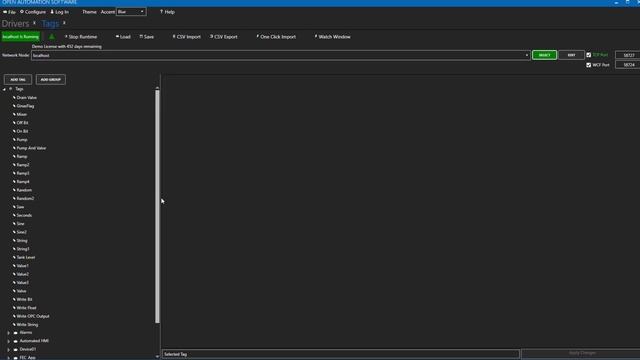
Task: Click the localhost is Running status button
Action: [x=21, y=37]
